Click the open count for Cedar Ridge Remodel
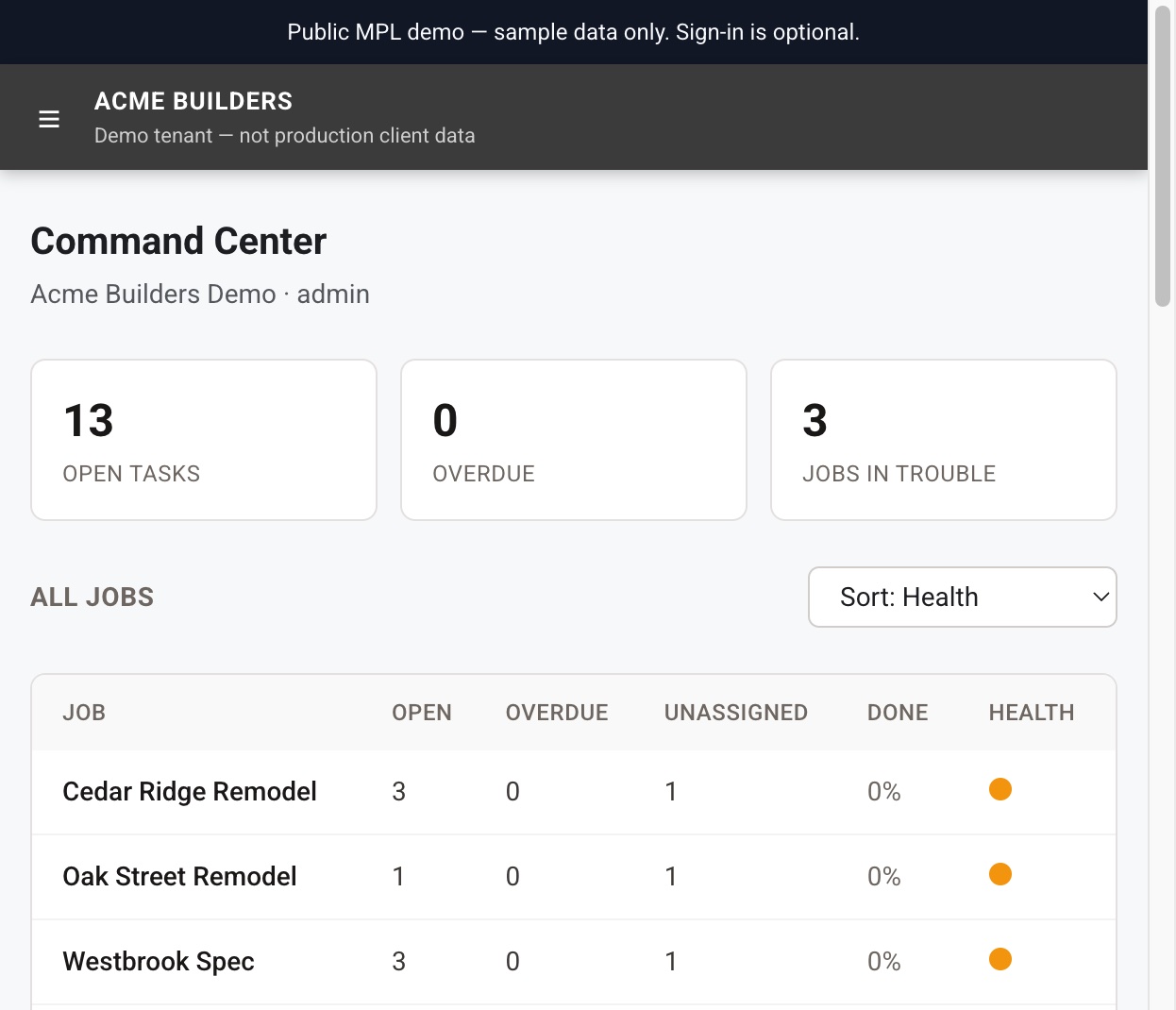The image size is (1176, 1010). point(399,791)
